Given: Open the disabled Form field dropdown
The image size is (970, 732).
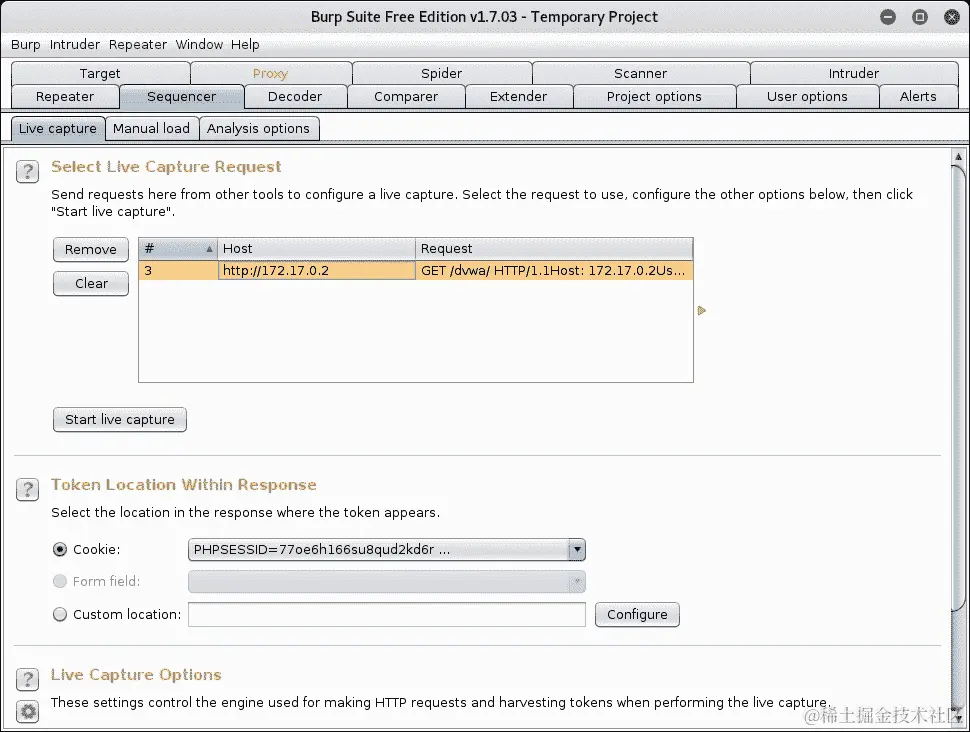Looking at the screenshot, I should point(387,581).
